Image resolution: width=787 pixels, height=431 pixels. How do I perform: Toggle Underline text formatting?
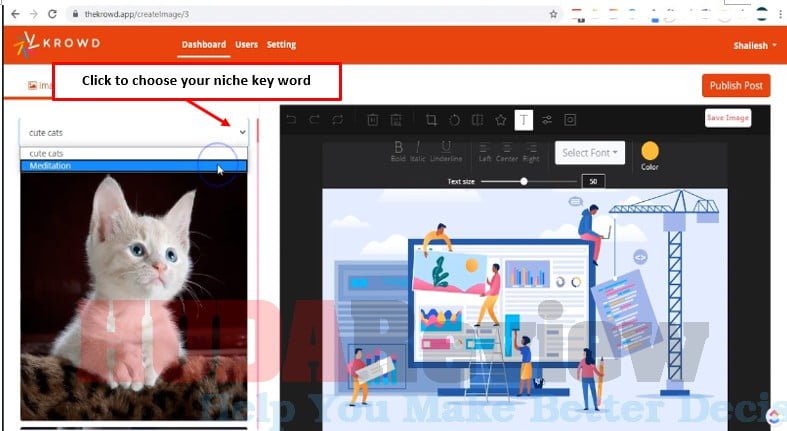coord(446,150)
